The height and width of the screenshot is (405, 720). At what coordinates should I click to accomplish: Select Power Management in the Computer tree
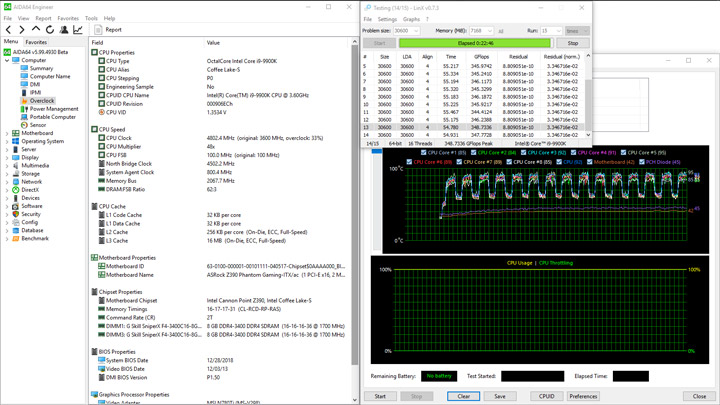(x=54, y=109)
